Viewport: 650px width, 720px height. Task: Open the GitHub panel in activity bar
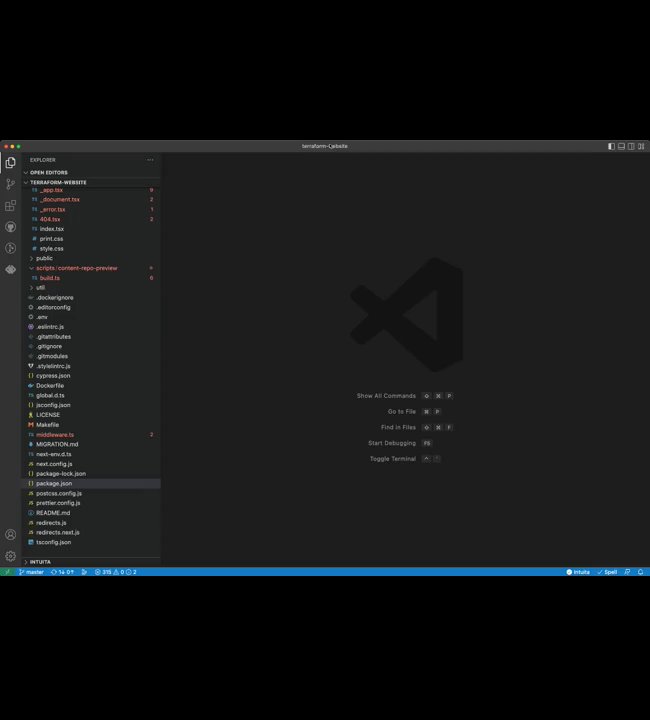11,227
